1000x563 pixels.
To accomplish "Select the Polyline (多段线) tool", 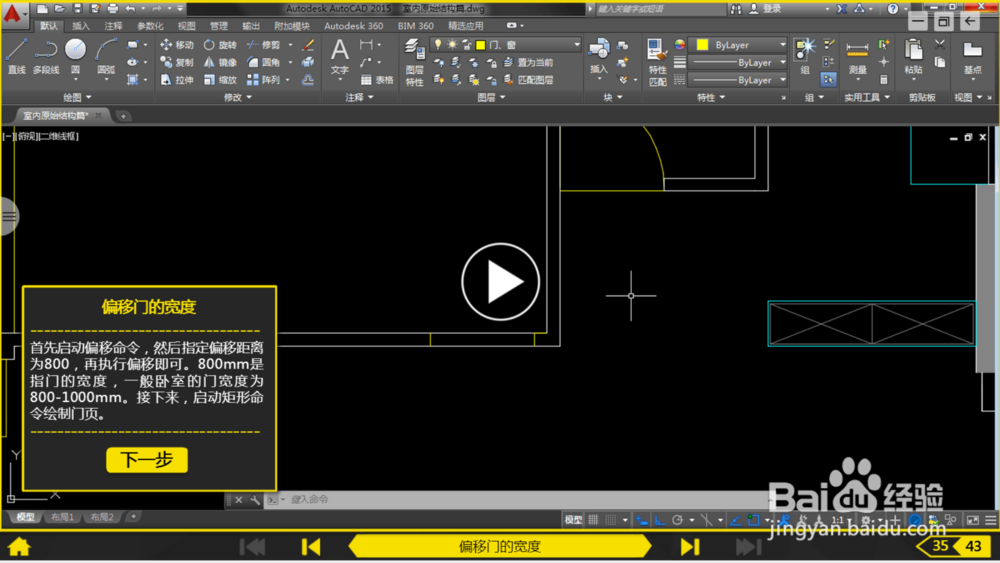I will 46,56.
